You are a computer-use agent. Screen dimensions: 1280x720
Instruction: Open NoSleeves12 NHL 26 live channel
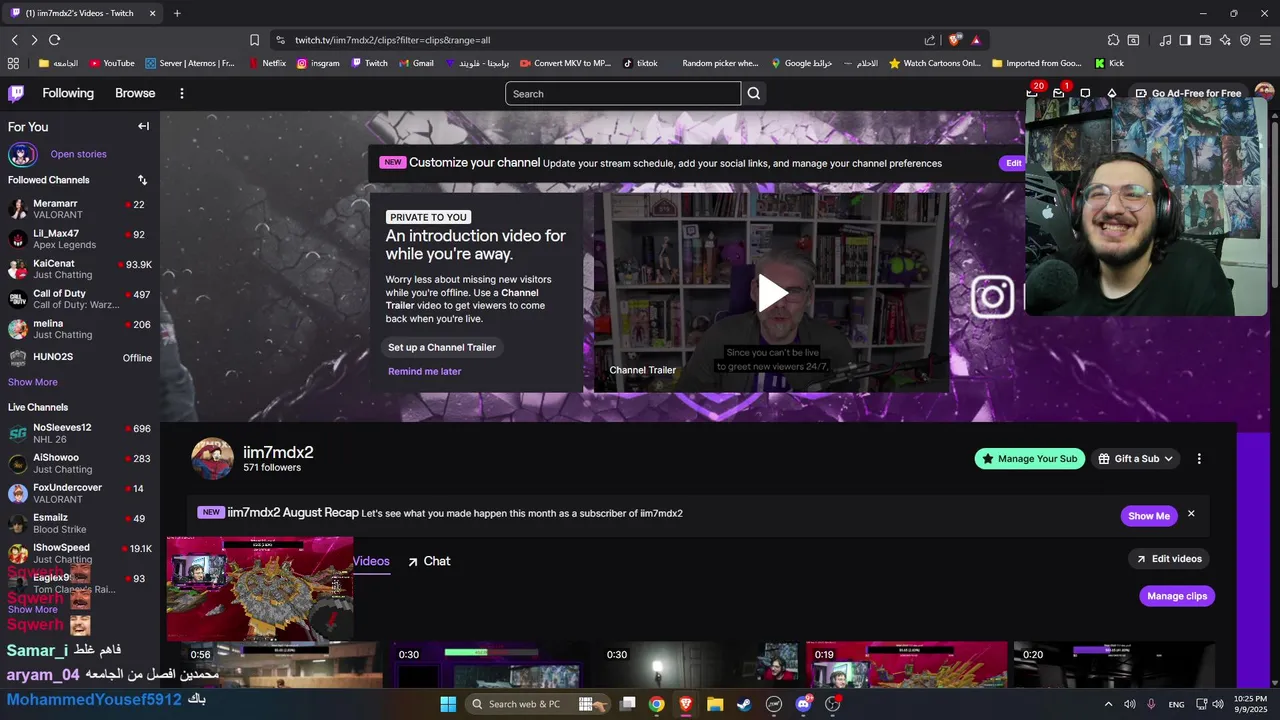(80, 433)
